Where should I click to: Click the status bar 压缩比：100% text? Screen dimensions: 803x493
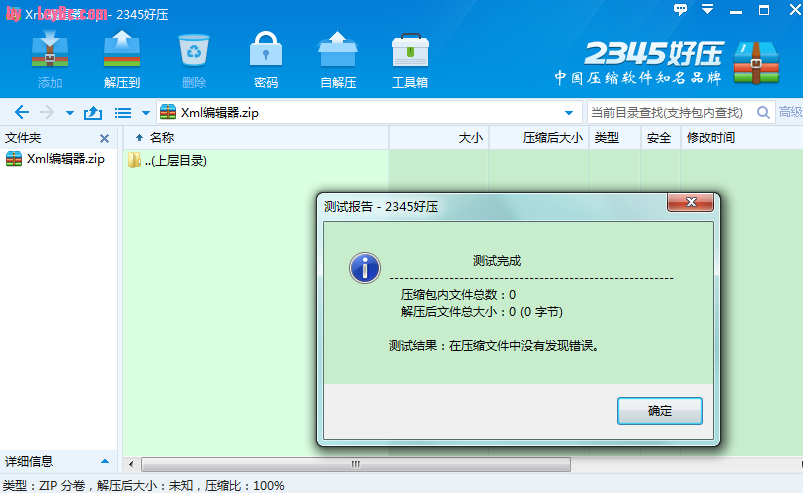point(245,485)
